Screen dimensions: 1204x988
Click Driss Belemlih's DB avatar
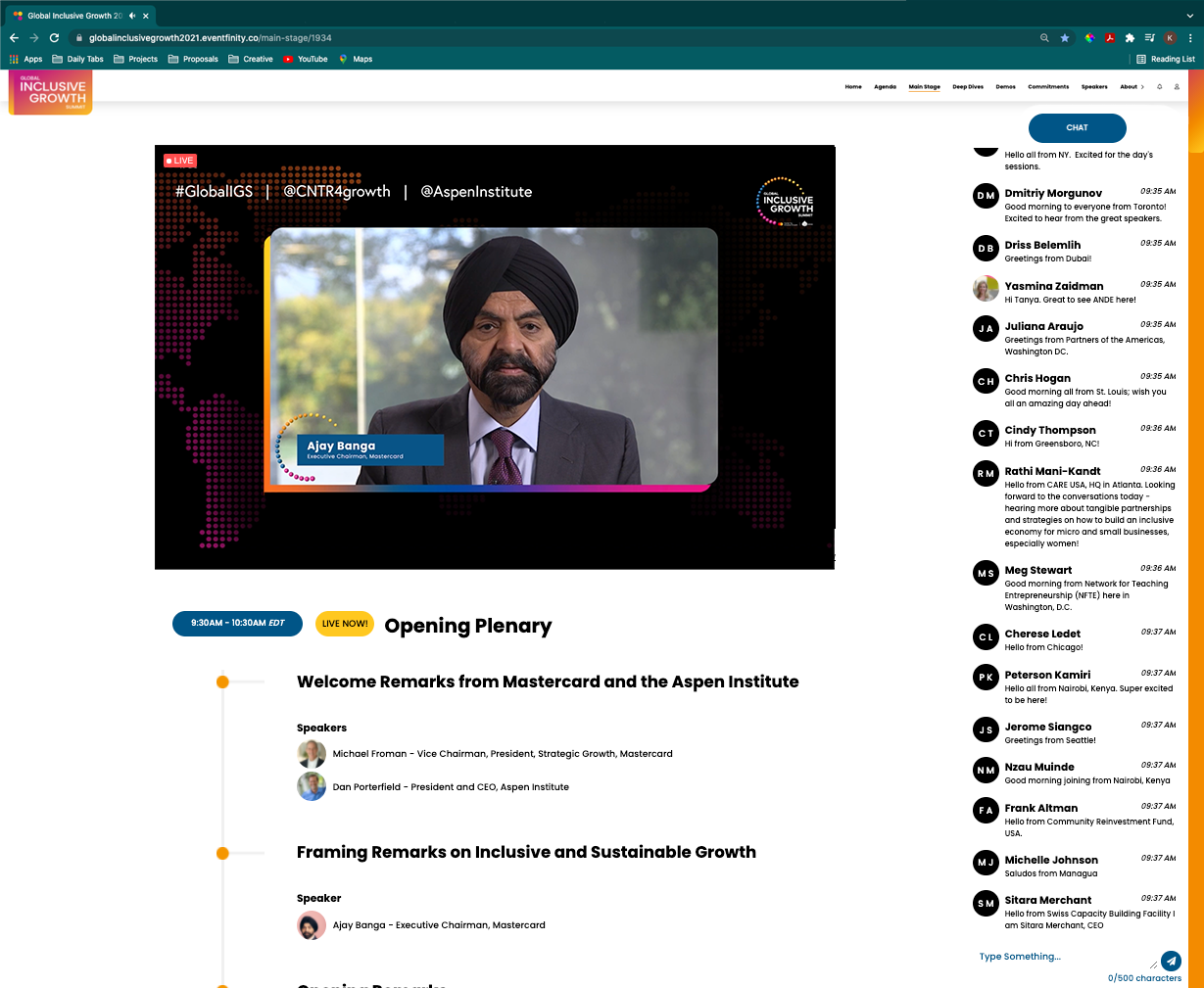(x=986, y=249)
